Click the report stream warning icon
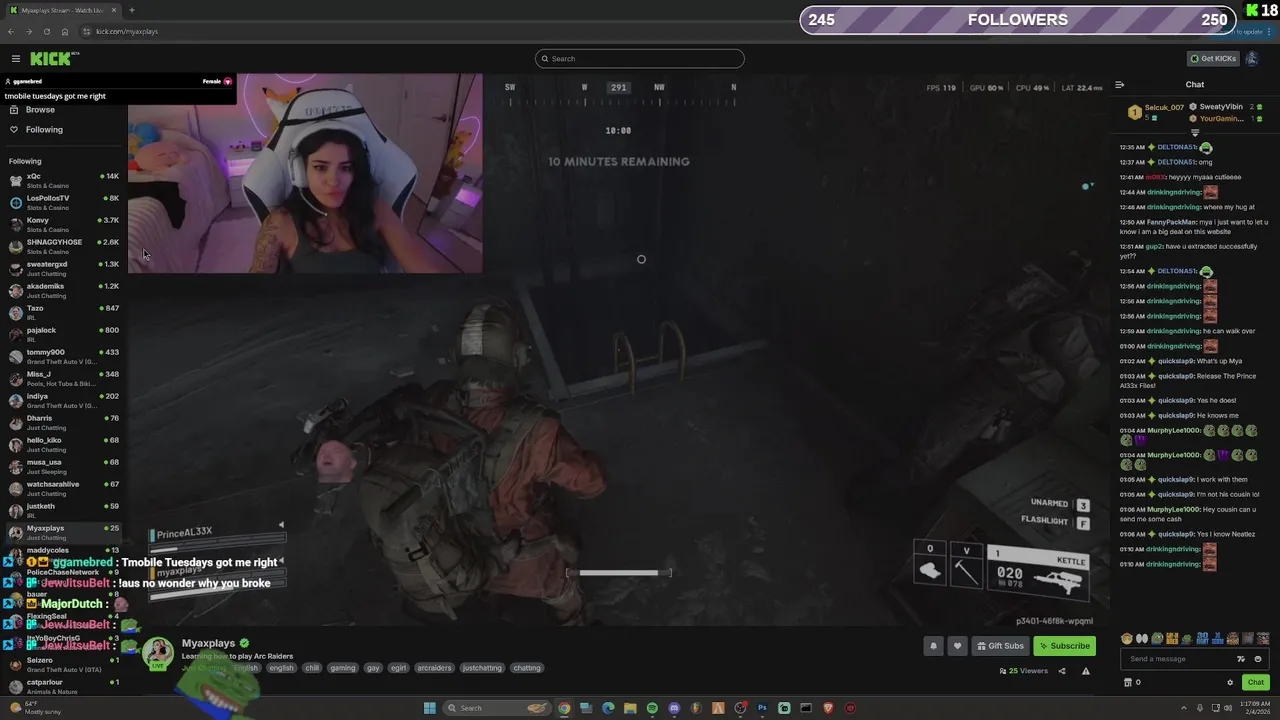The image size is (1280, 720). 1086,671
